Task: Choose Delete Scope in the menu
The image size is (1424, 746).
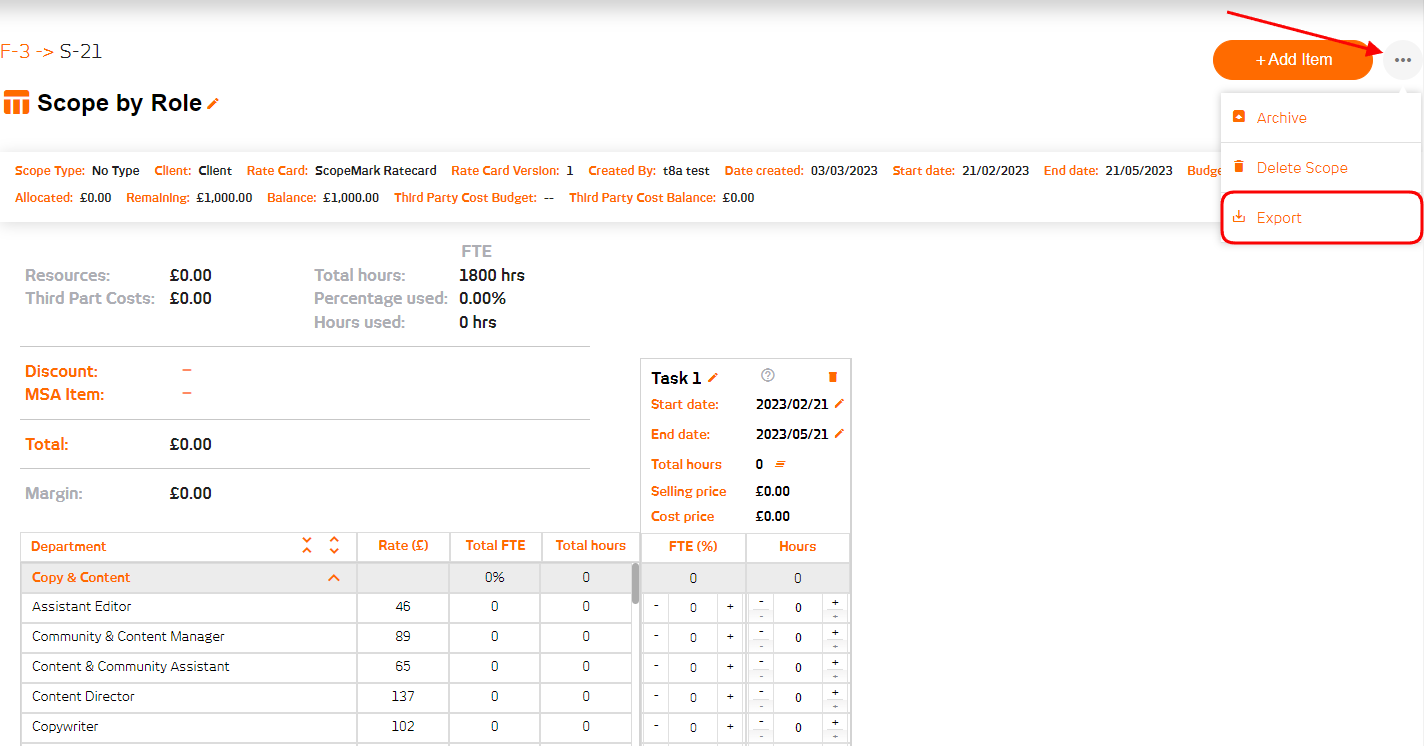Action: [1301, 168]
